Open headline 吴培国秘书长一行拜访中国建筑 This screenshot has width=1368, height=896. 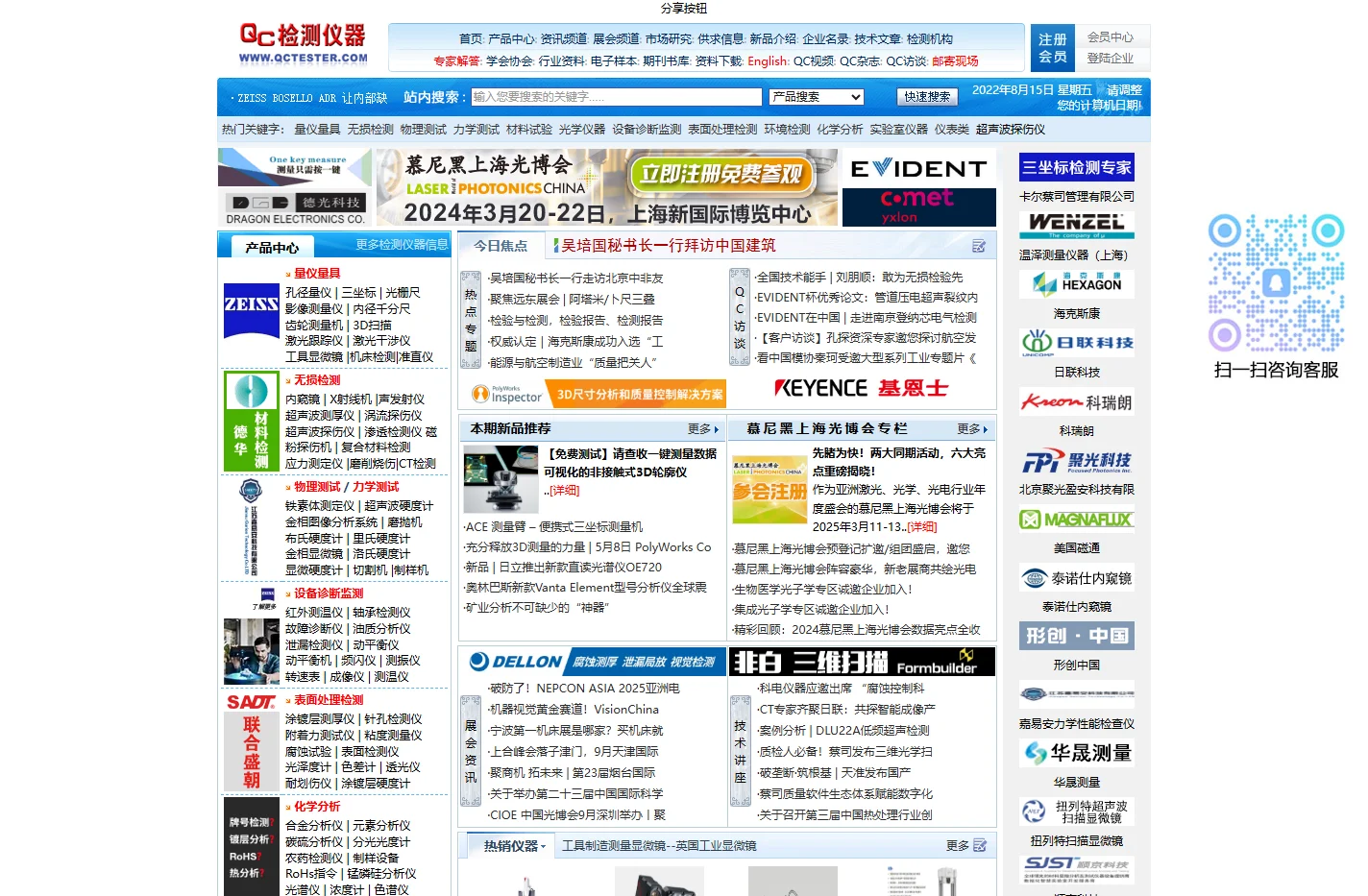(668, 246)
